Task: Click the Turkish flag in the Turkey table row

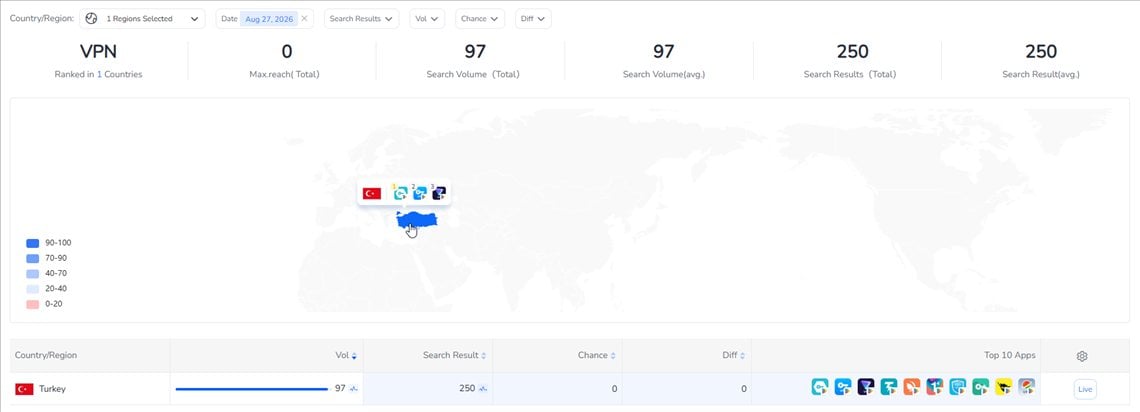Action: [x=24, y=389]
